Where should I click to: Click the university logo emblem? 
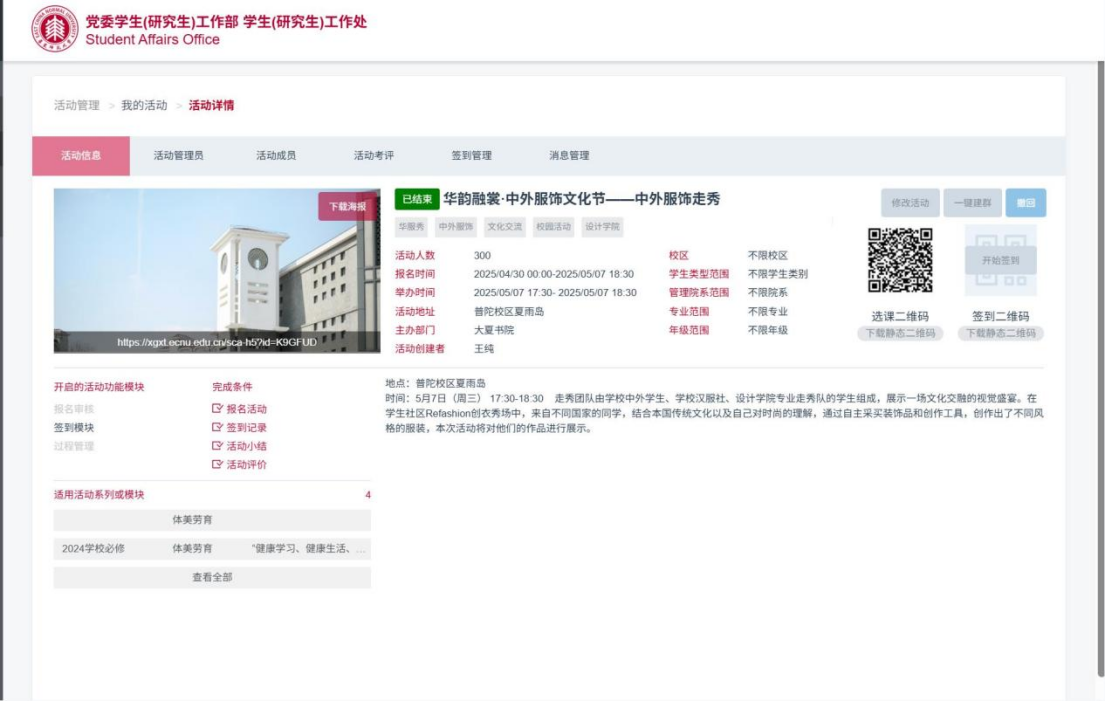tap(53, 29)
